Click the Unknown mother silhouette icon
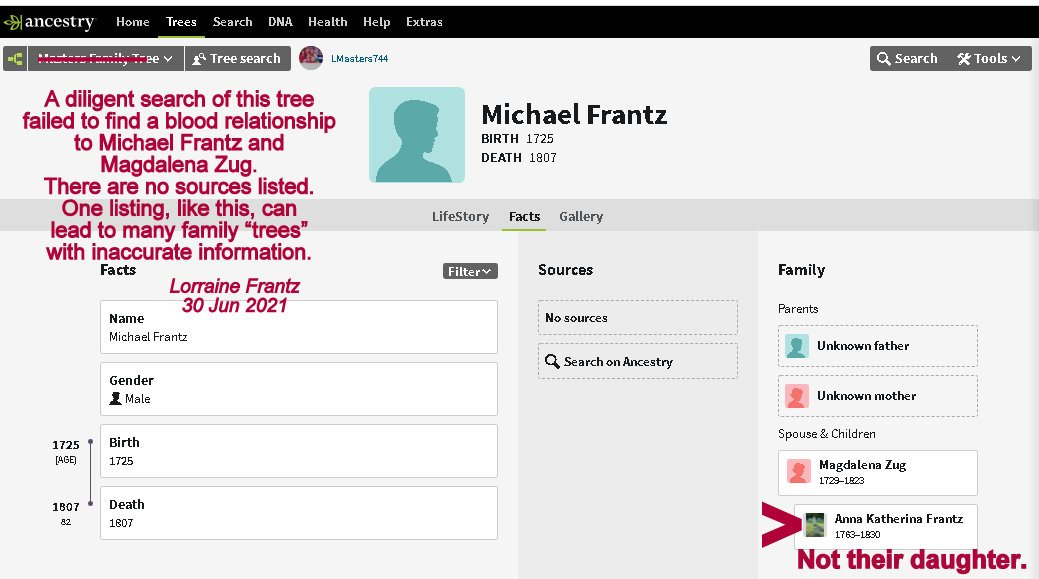The image size is (1039, 579). point(797,396)
